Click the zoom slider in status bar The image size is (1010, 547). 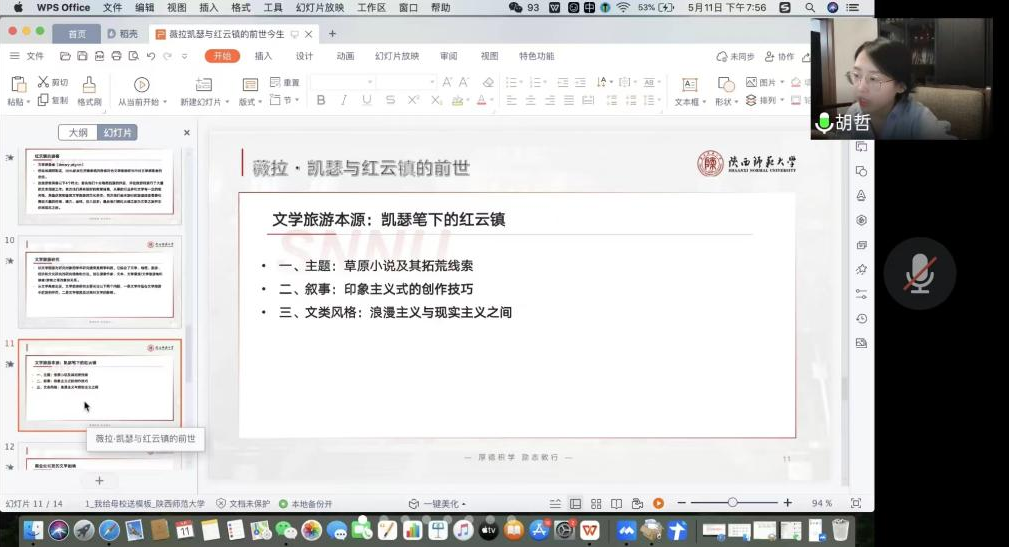(x=732, y=503)
